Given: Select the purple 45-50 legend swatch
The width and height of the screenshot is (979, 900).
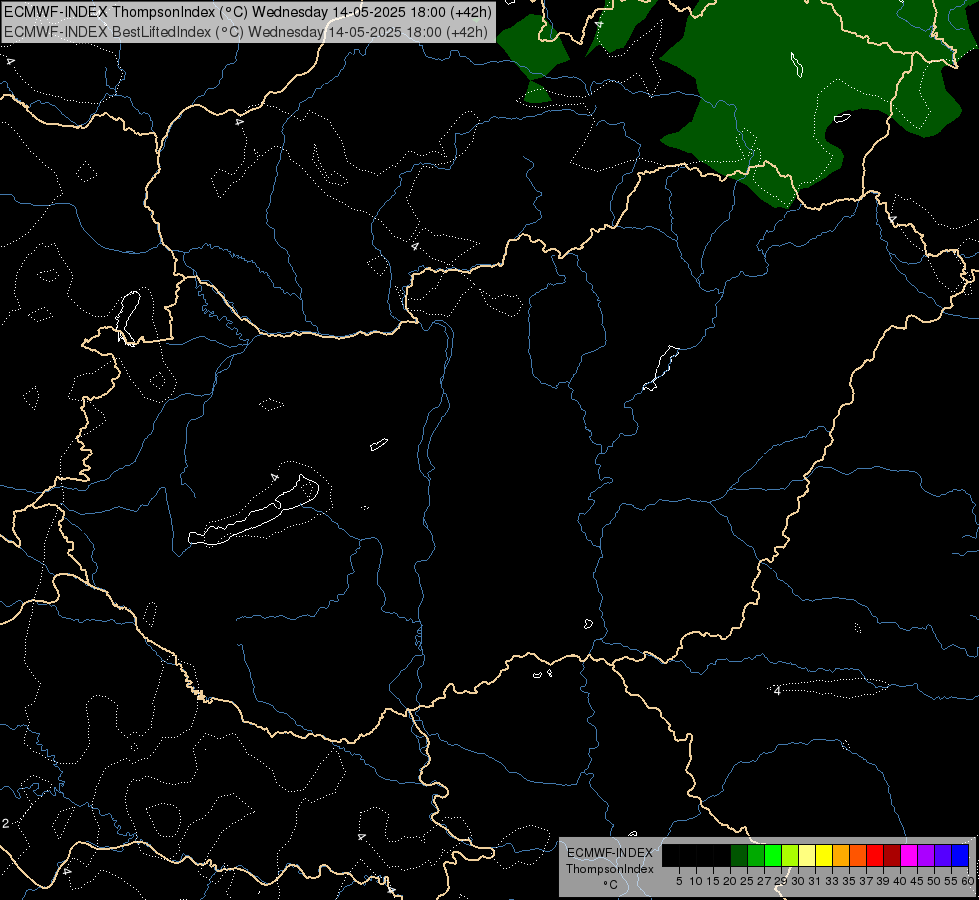Looking at the screenshot, I should 927,855.
